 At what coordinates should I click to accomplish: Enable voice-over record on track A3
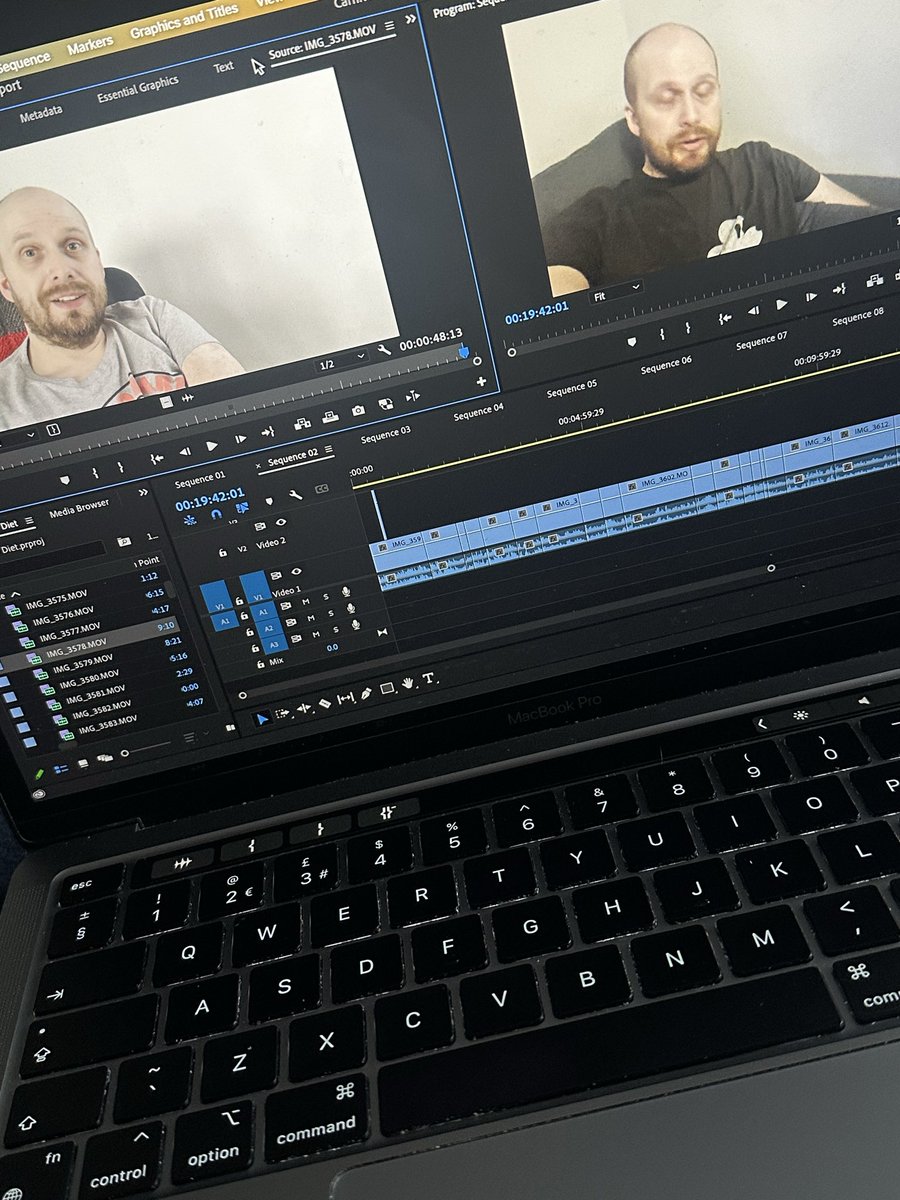tap(355, 624)
